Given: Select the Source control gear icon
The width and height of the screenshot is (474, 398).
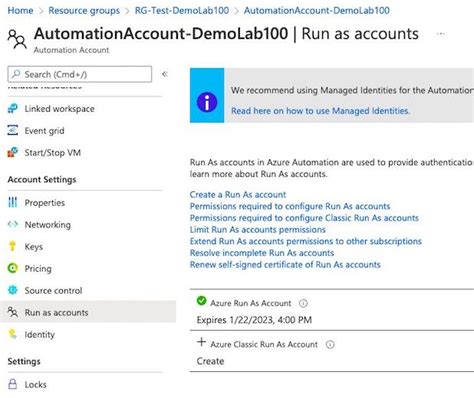Looking at the screenshot, I should pyautogui.click(x=13, y=290).
